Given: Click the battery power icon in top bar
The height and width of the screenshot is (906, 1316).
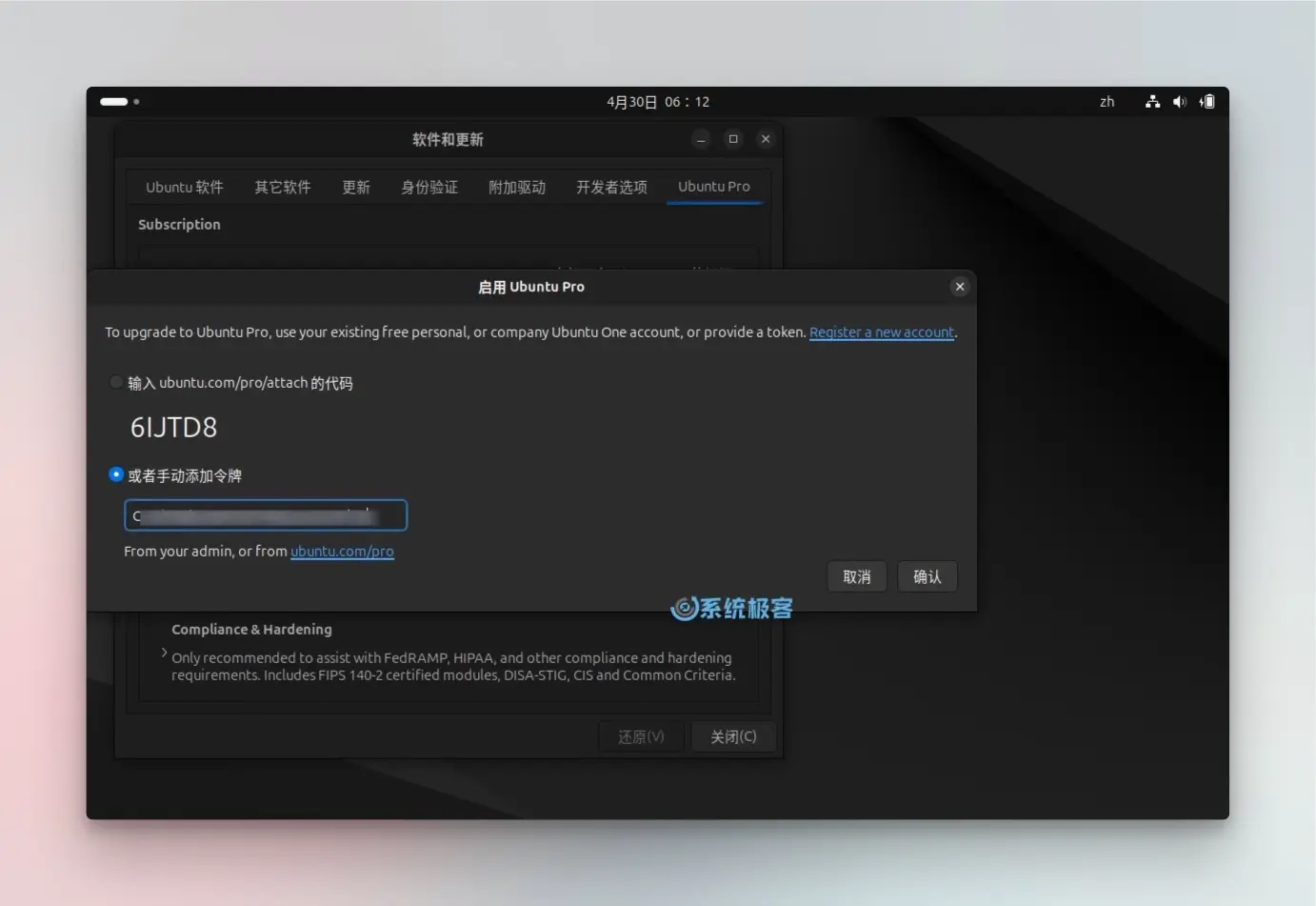Looking at the screenshot, I should click(1206, 102).
